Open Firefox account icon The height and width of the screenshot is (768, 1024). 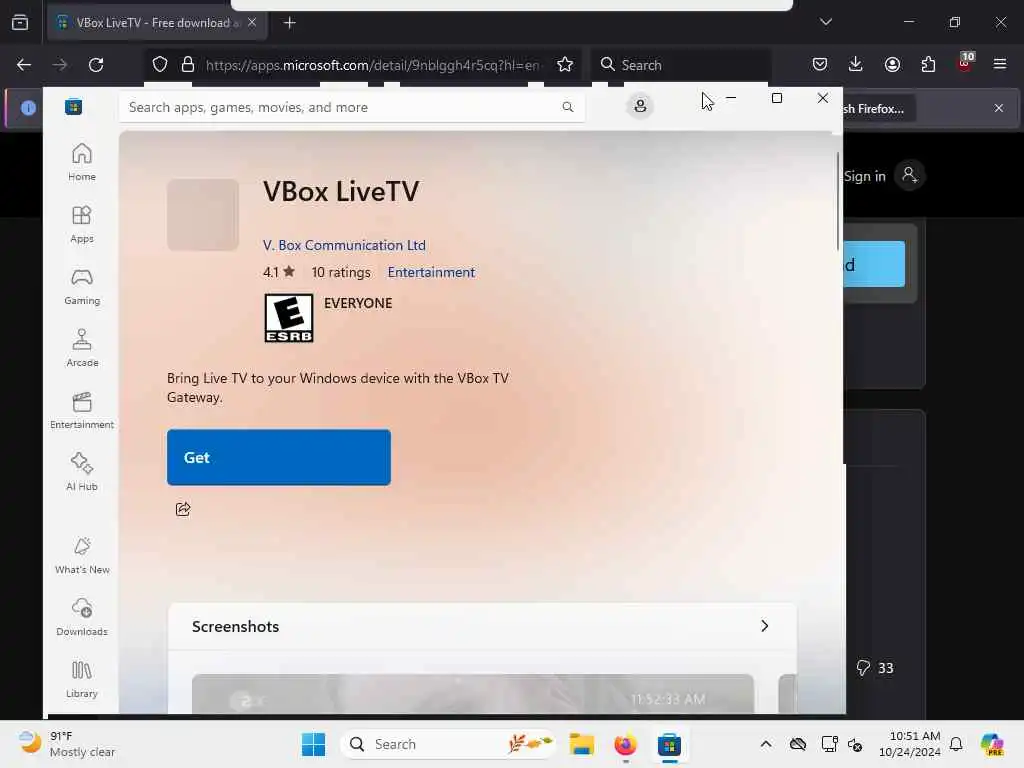point(892,65)
